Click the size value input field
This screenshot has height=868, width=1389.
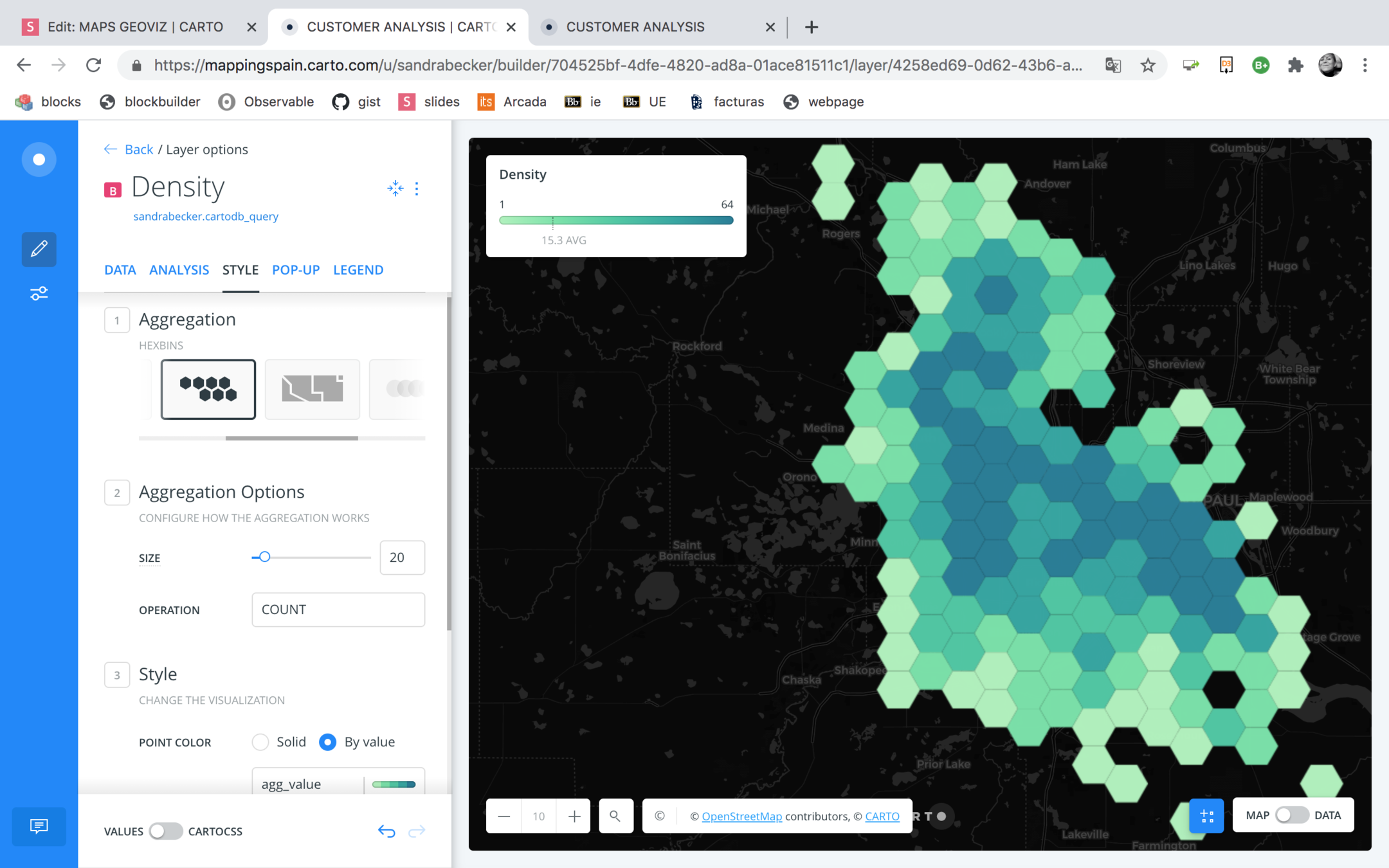coord(402,557)
